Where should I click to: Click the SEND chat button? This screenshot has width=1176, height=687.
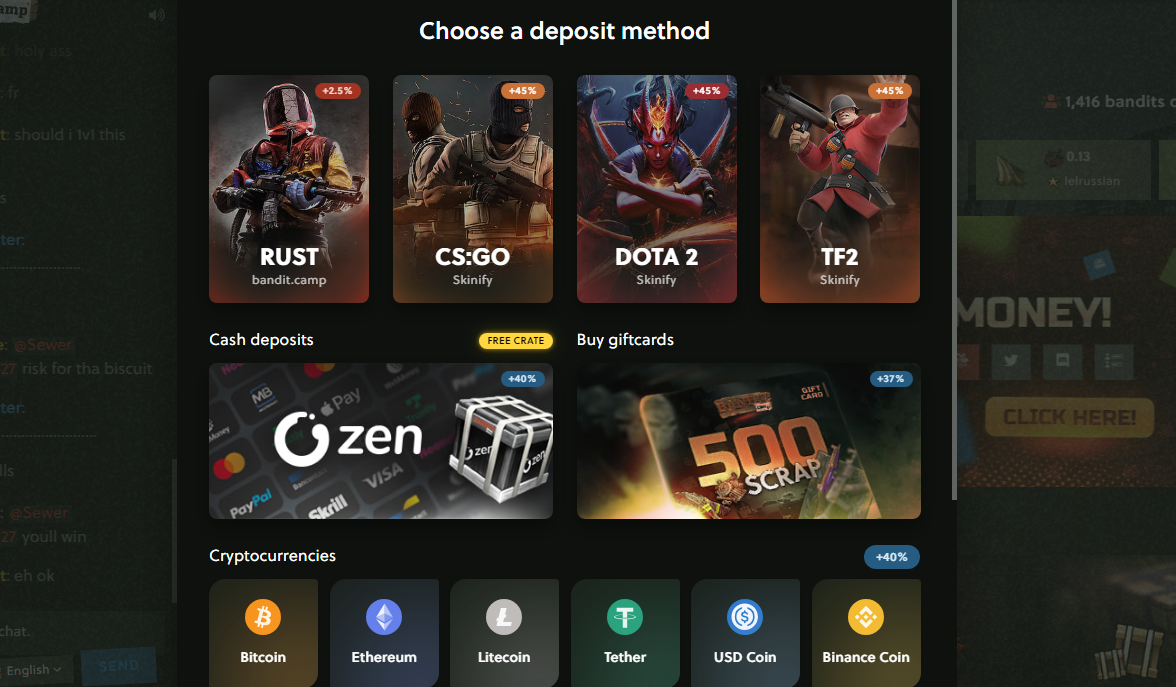[x=118, y=666]
